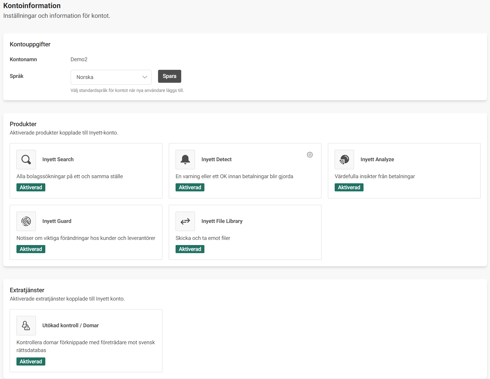
Task: Click the Kontrollera domar description text
Action: (86, 346)
